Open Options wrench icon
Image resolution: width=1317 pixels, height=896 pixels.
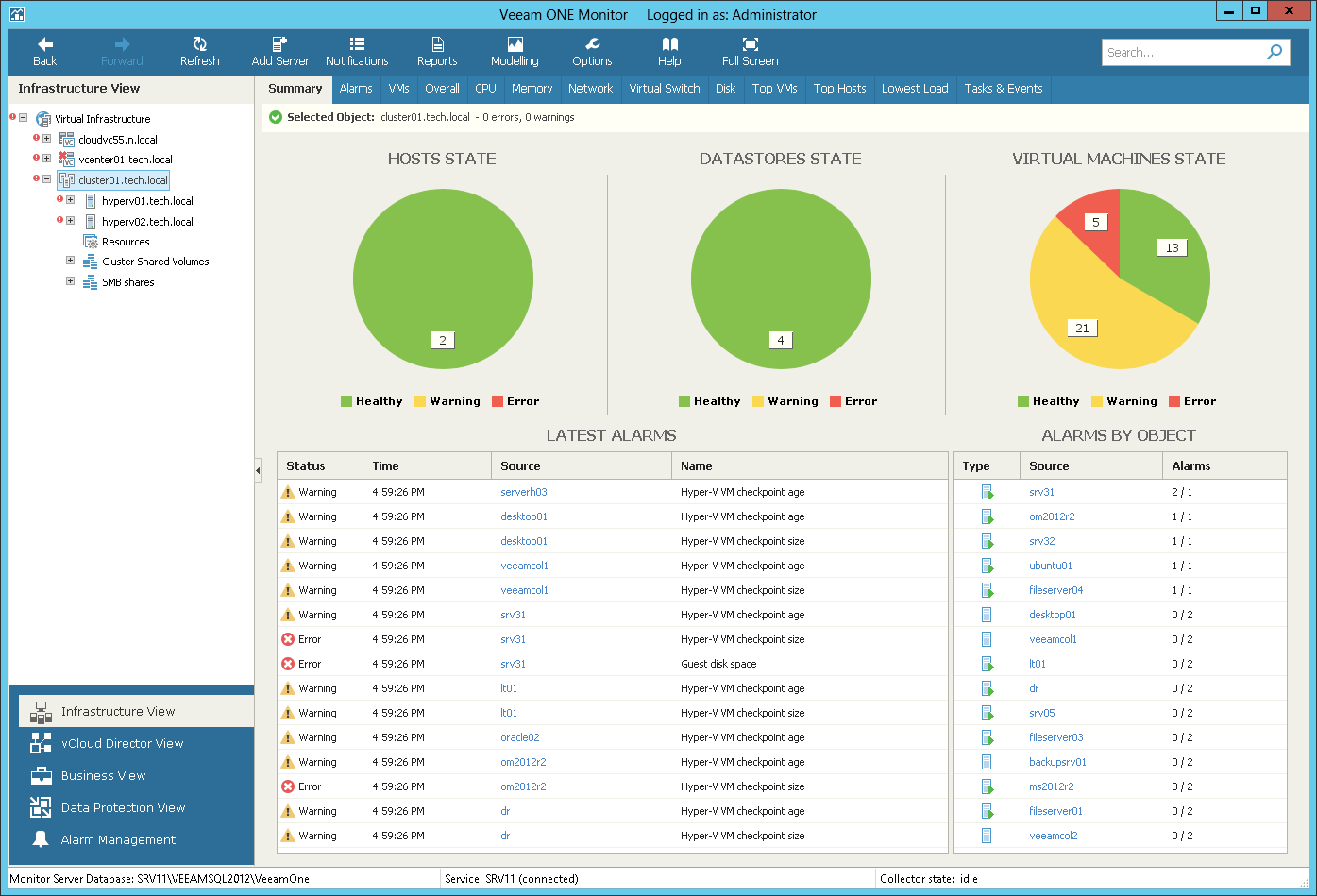coord(592,44)
